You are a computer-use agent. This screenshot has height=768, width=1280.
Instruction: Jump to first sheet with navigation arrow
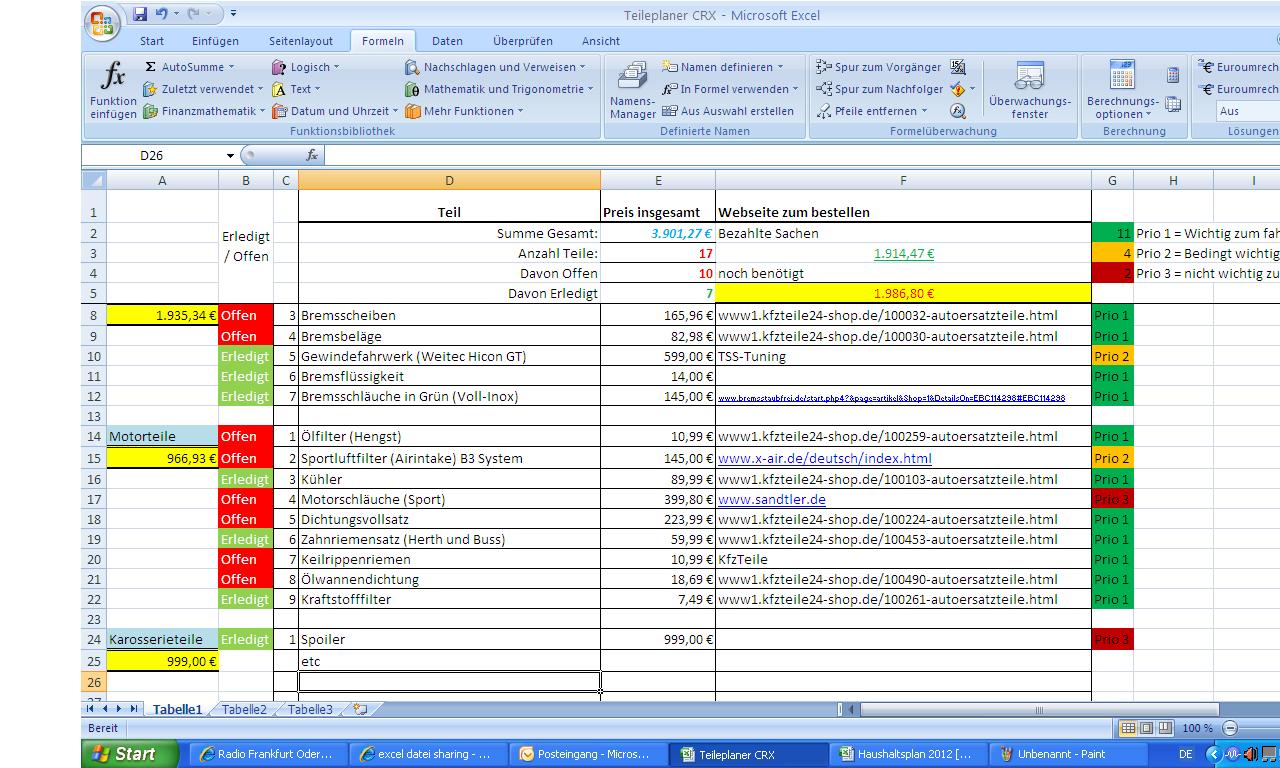click(91, 709)
